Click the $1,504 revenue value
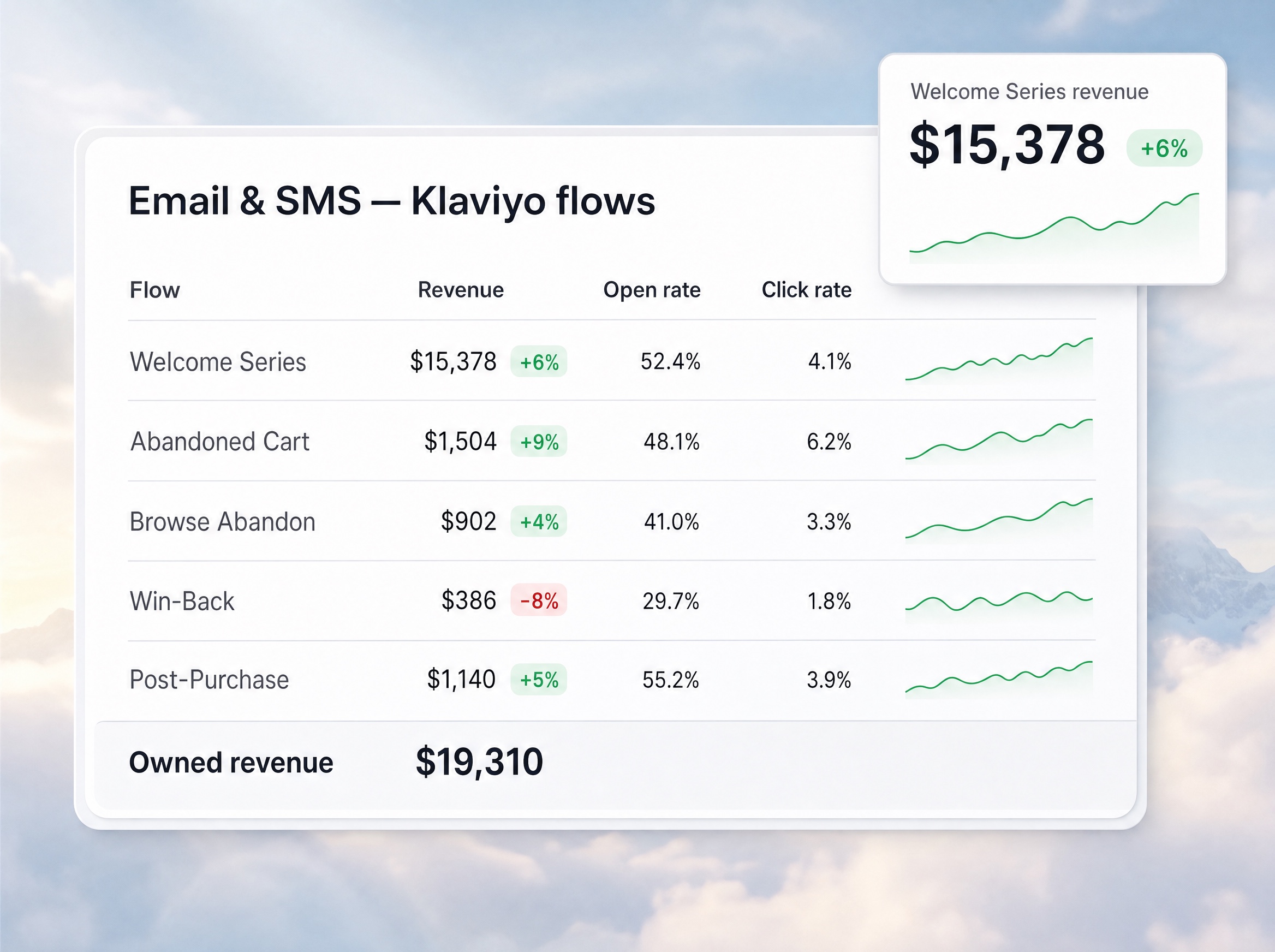1275x952 pixels. (460, 442)
